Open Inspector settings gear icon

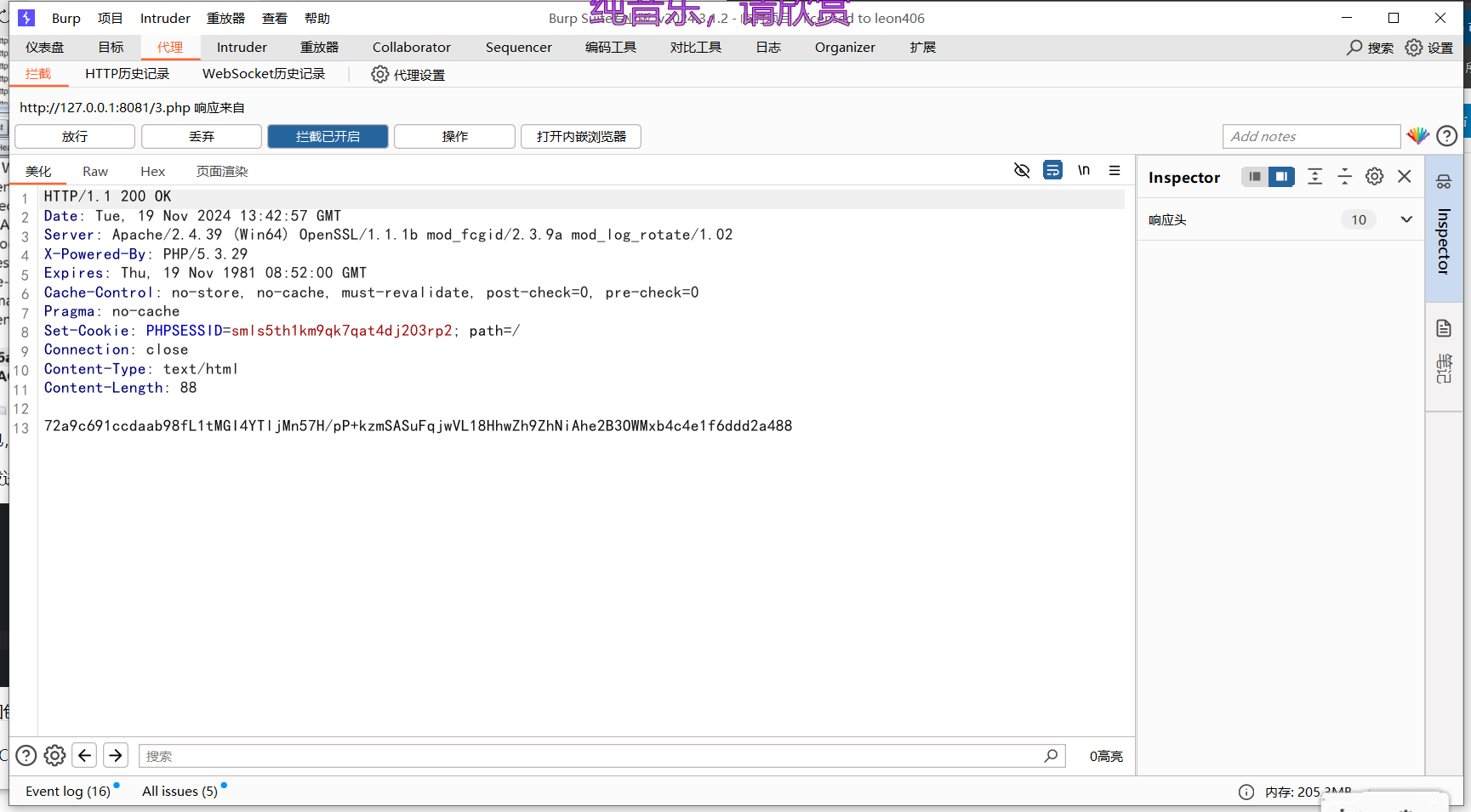1374,177
